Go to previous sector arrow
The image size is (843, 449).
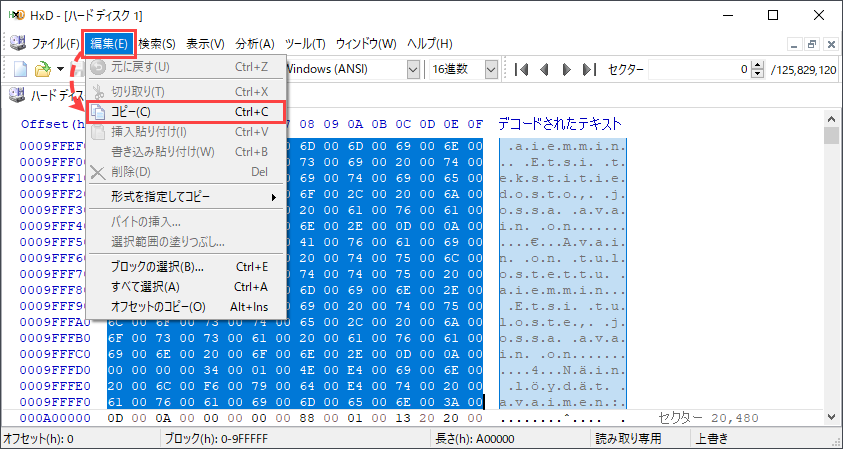click(544, 69)
